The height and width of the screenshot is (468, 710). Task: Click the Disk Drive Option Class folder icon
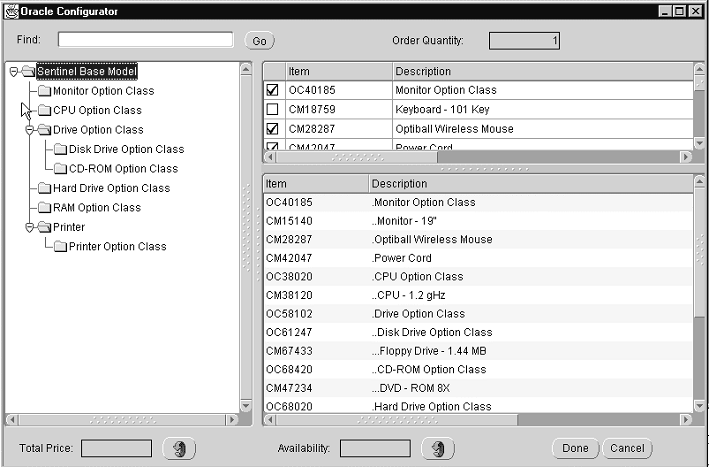click(60, 149)
